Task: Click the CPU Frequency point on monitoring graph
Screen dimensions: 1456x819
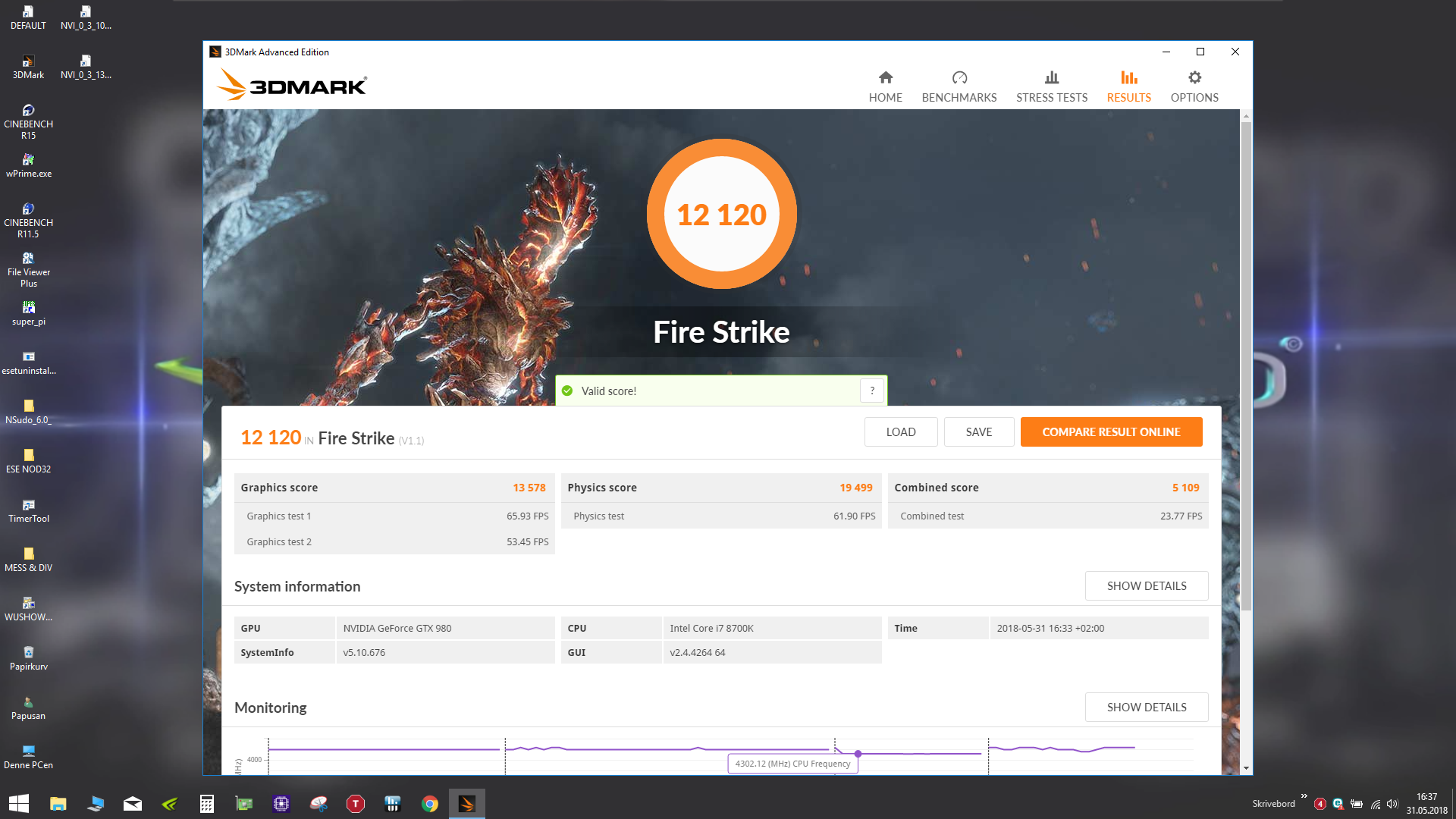Action: [x=858, y=754]
